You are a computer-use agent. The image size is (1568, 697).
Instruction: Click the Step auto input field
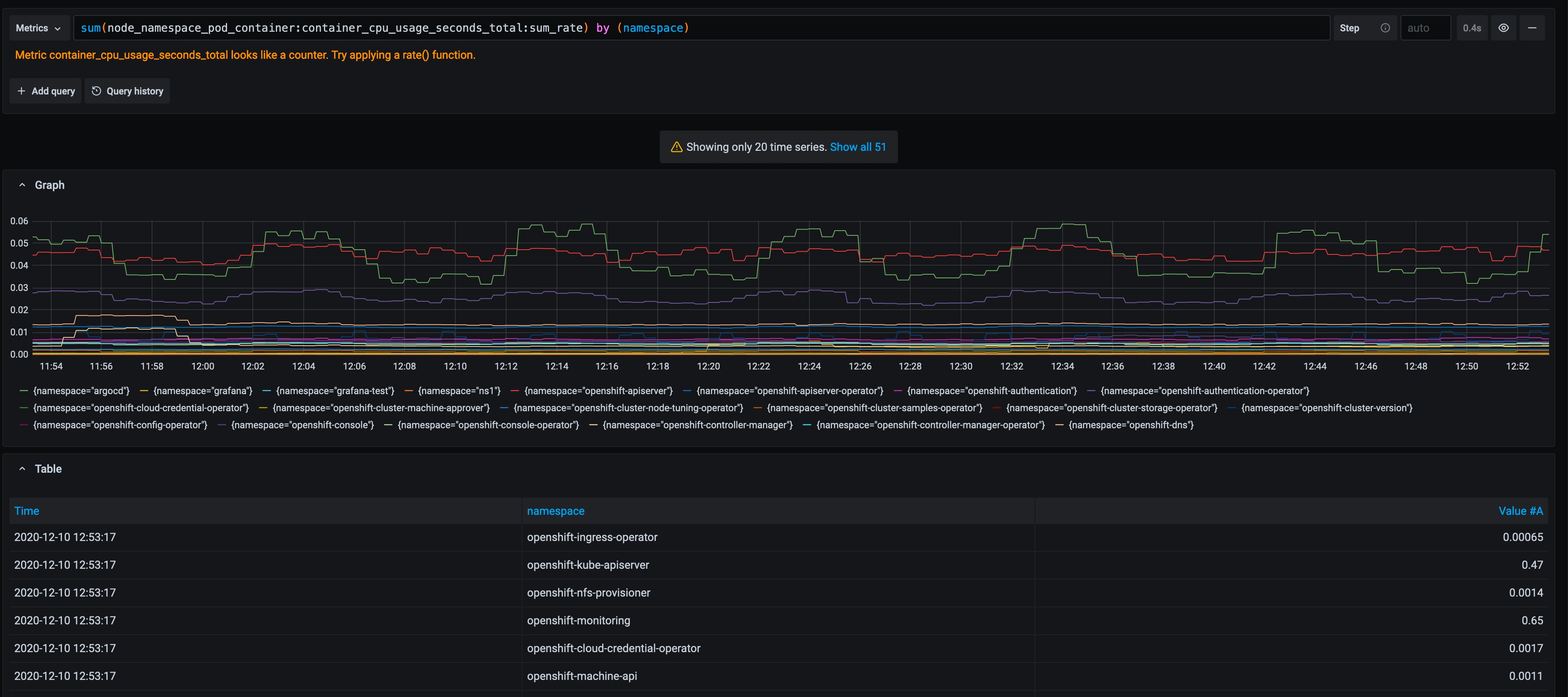[1424, 28]
